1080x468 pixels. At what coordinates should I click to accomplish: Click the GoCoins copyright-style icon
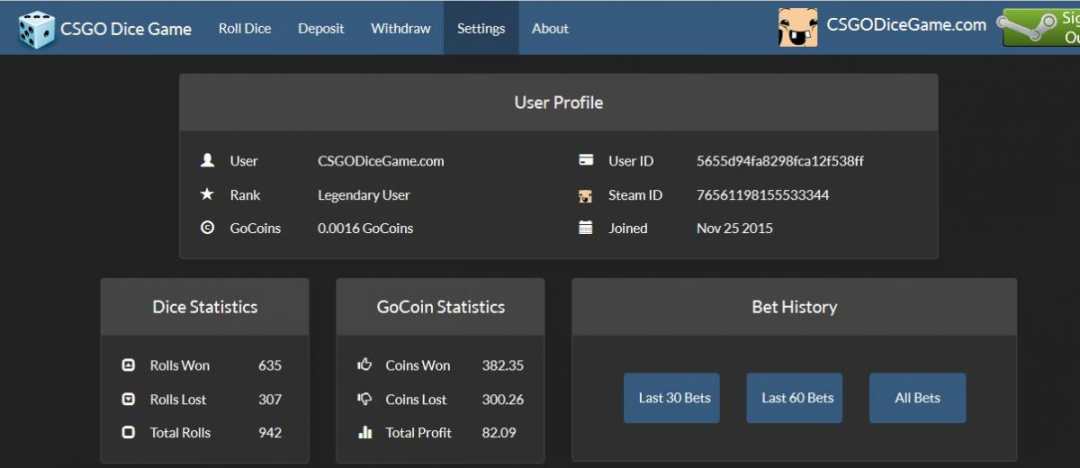[x=207, y=228]
